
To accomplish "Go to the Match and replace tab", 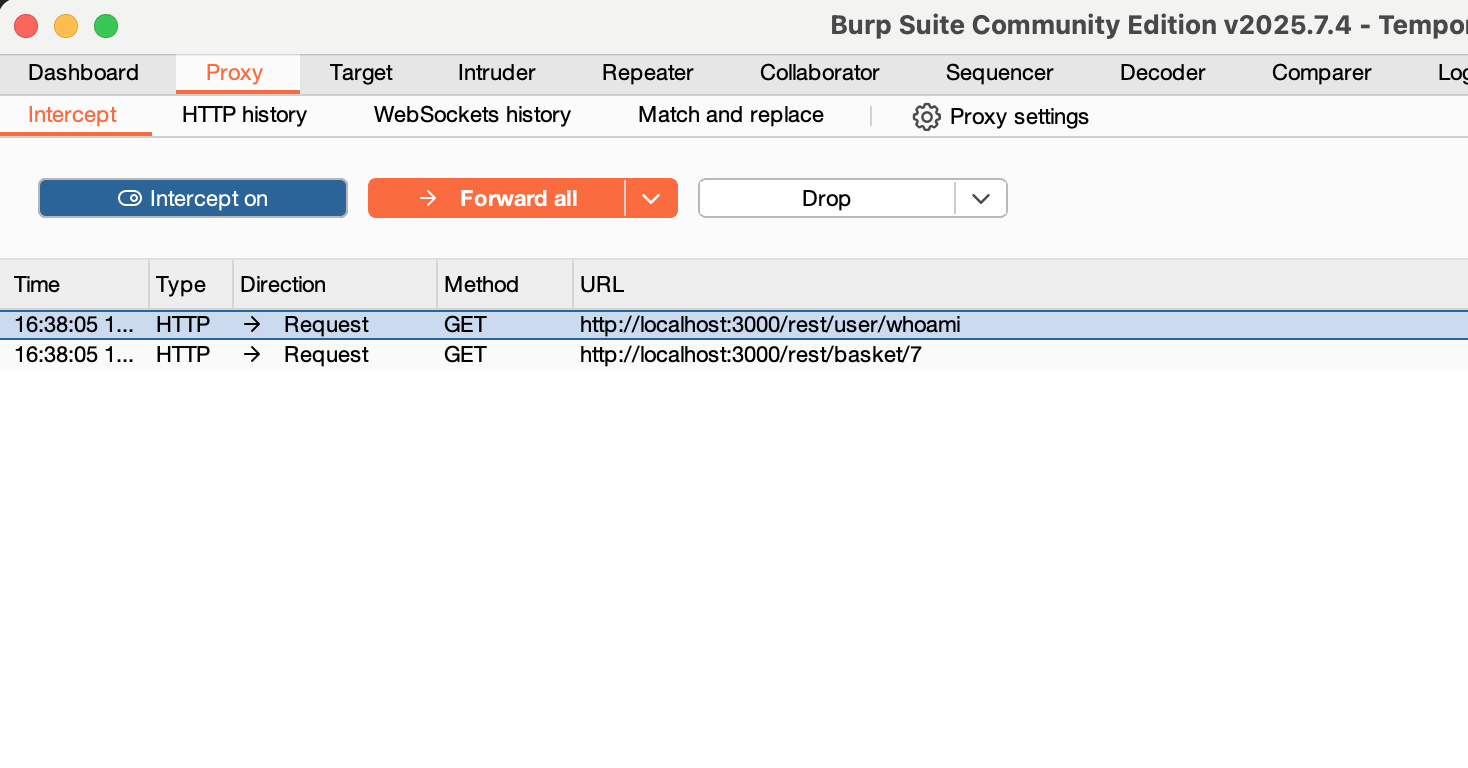I will tap(730, 115).
